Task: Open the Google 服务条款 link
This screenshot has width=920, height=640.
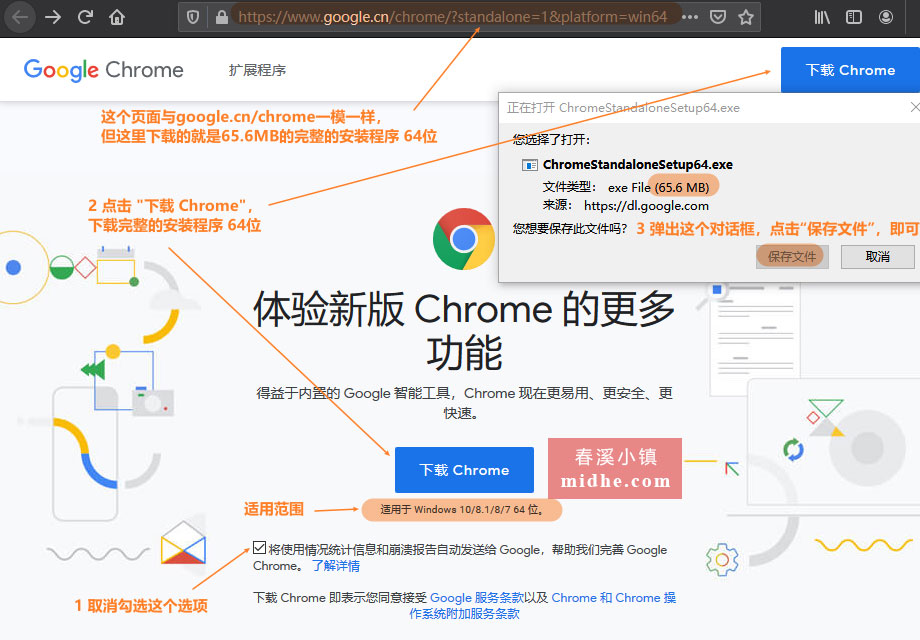Action: click(476, 598)
